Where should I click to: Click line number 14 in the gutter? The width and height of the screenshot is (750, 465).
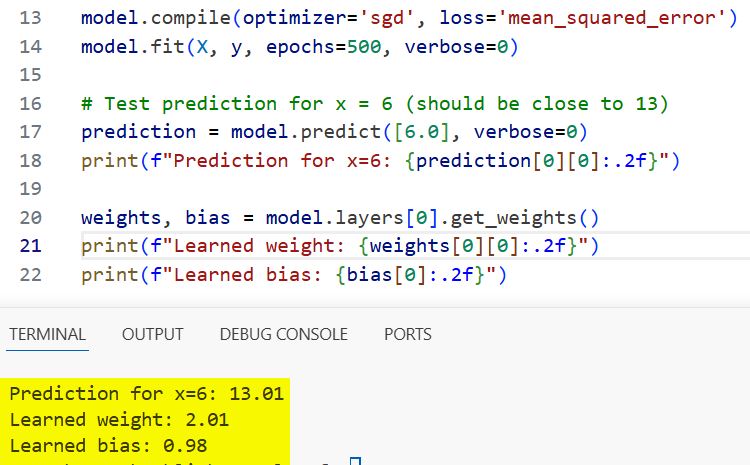pos(31,47)
